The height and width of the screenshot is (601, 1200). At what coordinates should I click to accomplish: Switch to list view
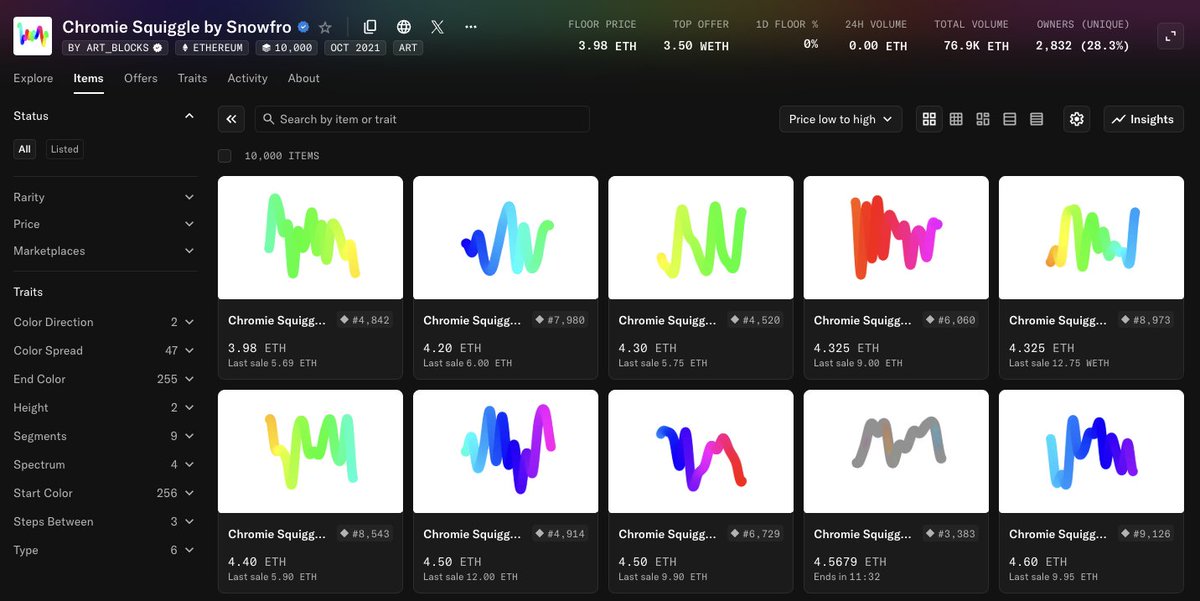tap(1010, 119)
